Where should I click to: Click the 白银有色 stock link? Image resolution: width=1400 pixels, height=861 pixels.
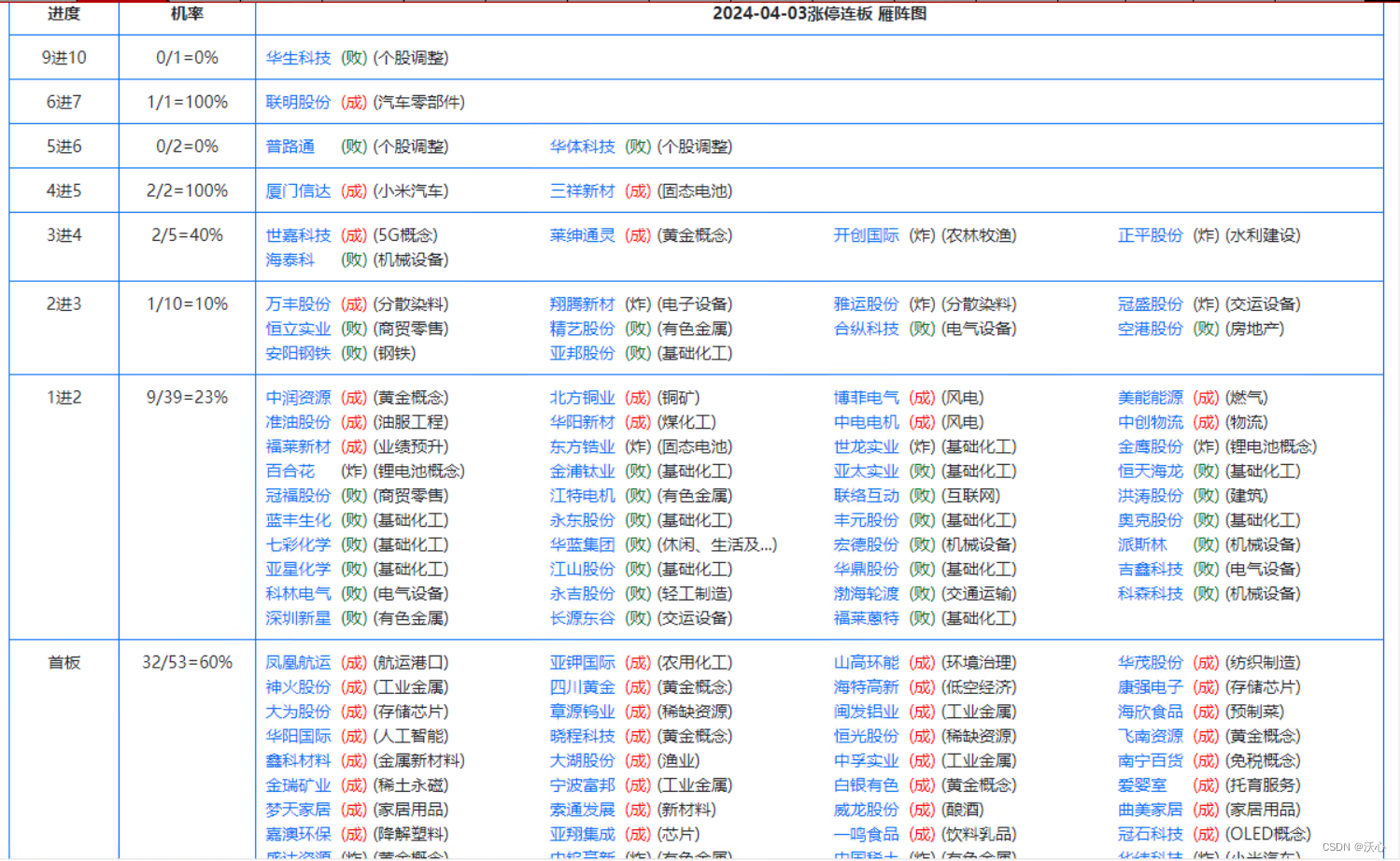point(866,785)
